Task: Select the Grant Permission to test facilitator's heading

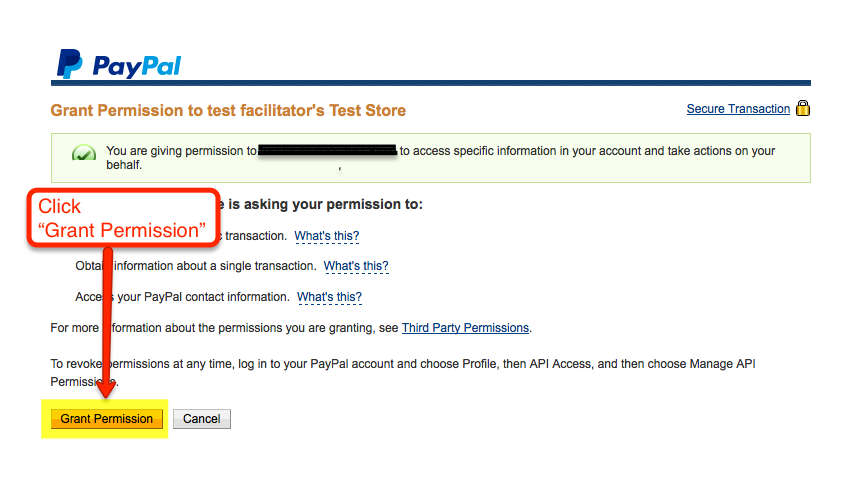Action: coord(228,110)
